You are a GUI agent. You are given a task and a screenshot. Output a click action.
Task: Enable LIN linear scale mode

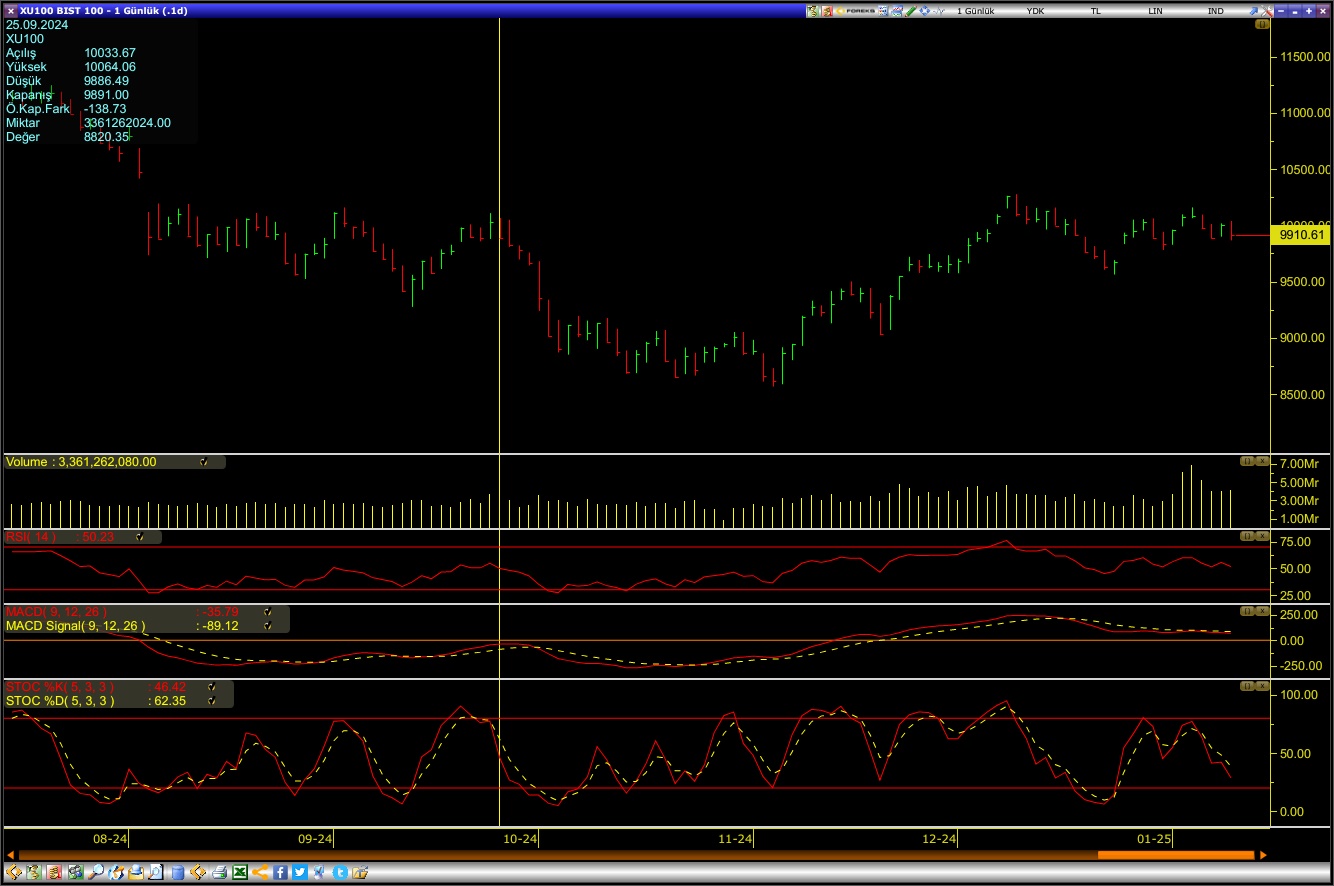1153,10
